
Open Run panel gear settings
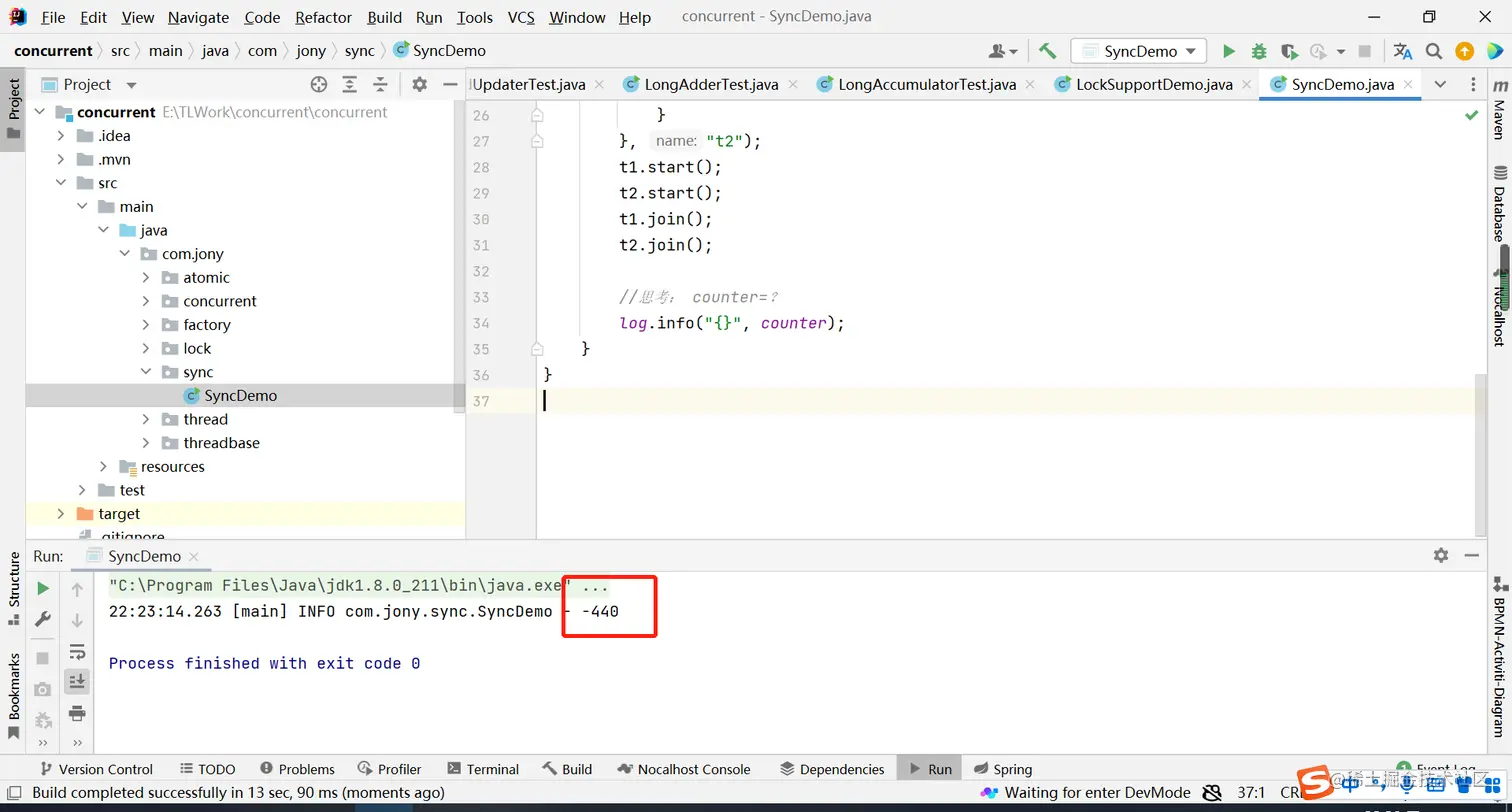[1441, 555]
